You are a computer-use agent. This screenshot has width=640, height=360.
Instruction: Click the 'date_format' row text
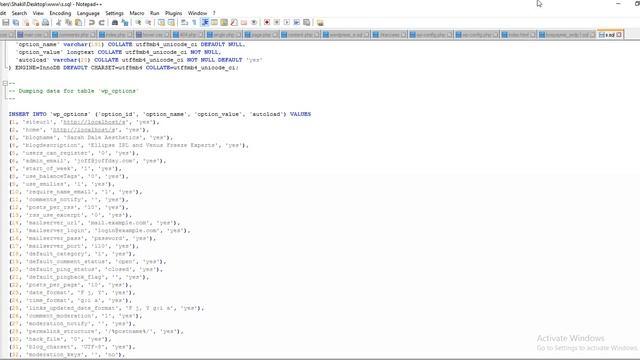pos(72,293)
